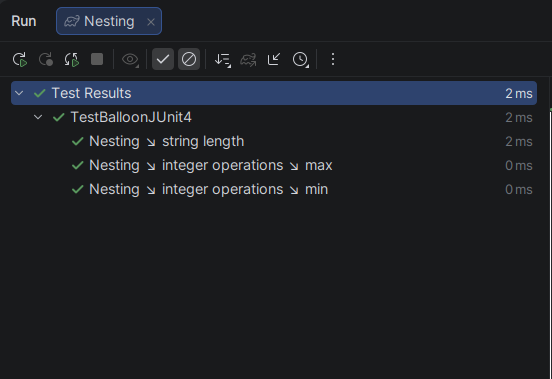The height and width of the screenshot is (379, 552).
Task: Open the test history clock menu
Action: click(x=301, y=59)
